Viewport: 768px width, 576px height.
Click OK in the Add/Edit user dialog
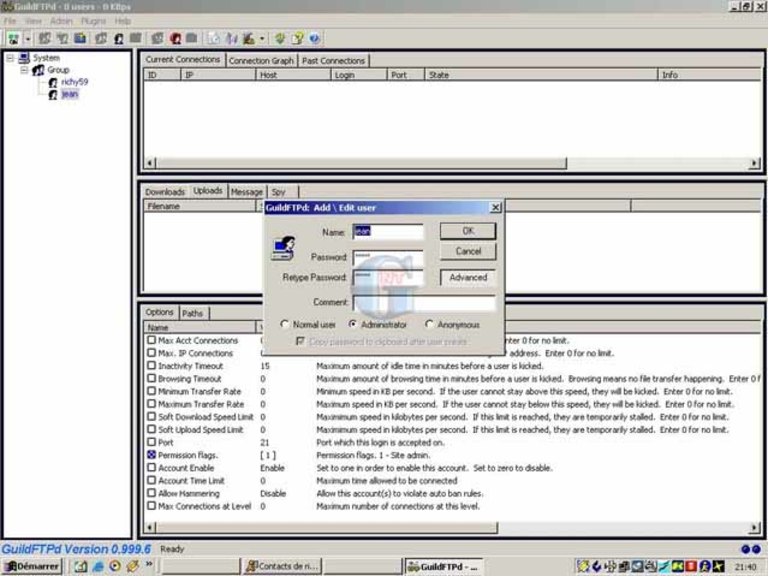(x=468, y=231)
